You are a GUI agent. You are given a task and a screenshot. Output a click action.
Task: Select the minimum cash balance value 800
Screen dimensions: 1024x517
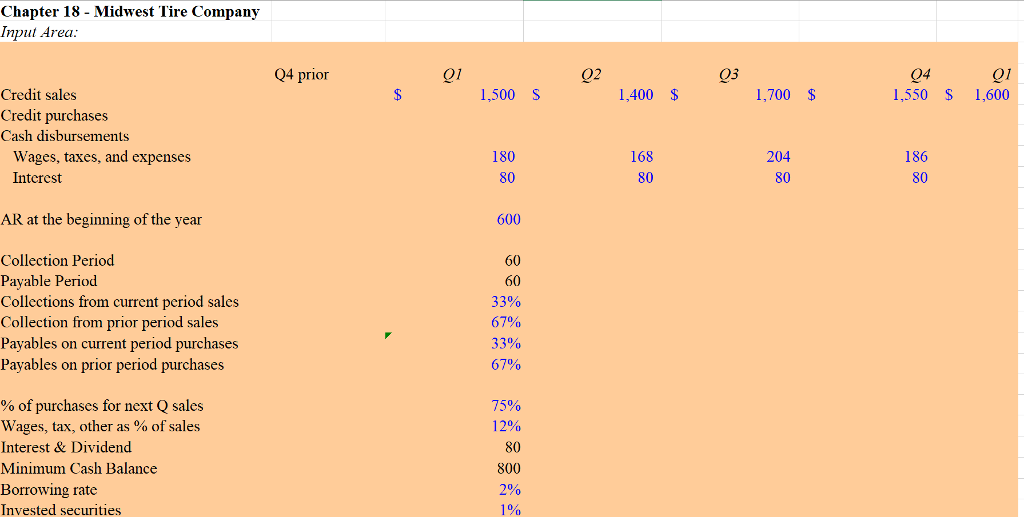(x=509, y=469)
